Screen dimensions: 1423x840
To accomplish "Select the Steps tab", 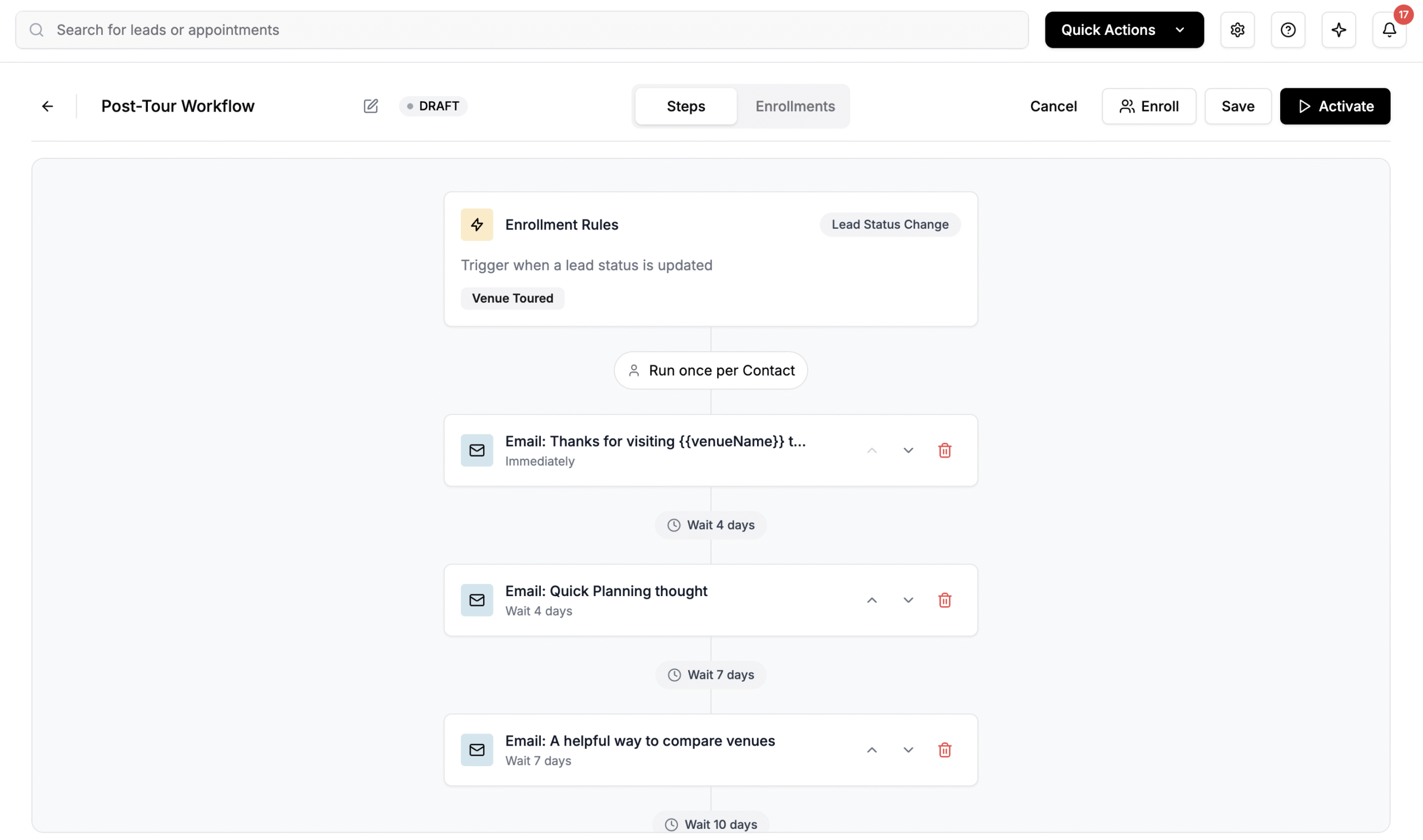I will tap(685, 106).
